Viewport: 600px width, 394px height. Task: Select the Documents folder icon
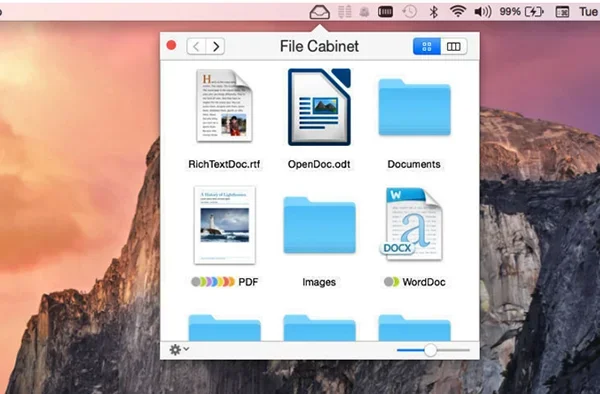pyautogui.click(x=414, y=107)
